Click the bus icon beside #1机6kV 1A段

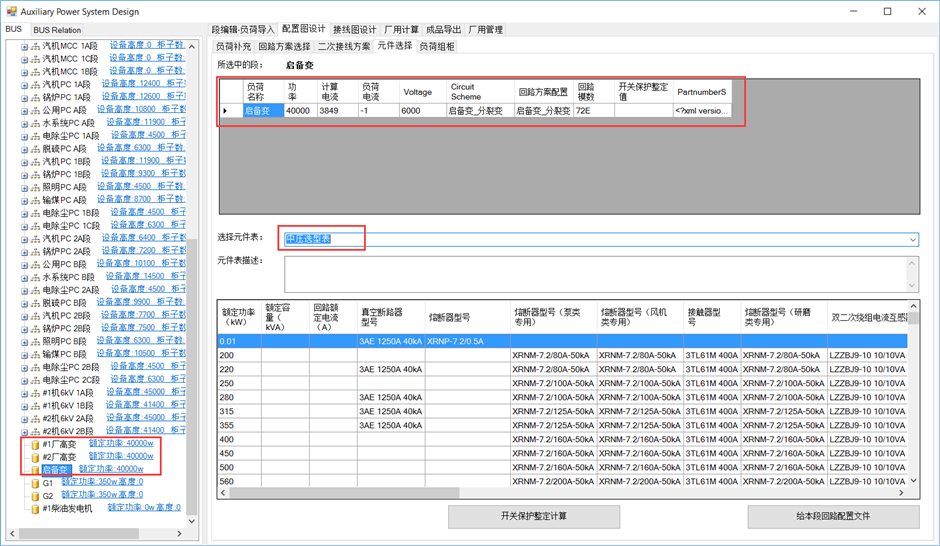(x=35, y=393)
